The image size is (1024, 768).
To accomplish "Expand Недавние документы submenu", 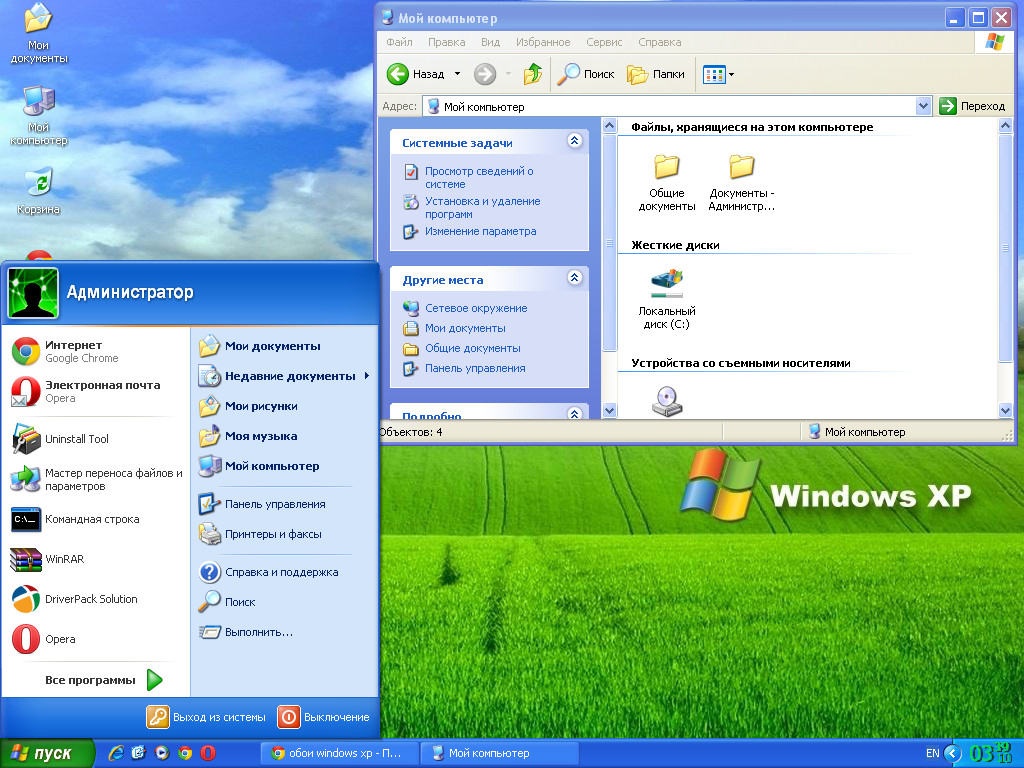I will coord(284,376).
